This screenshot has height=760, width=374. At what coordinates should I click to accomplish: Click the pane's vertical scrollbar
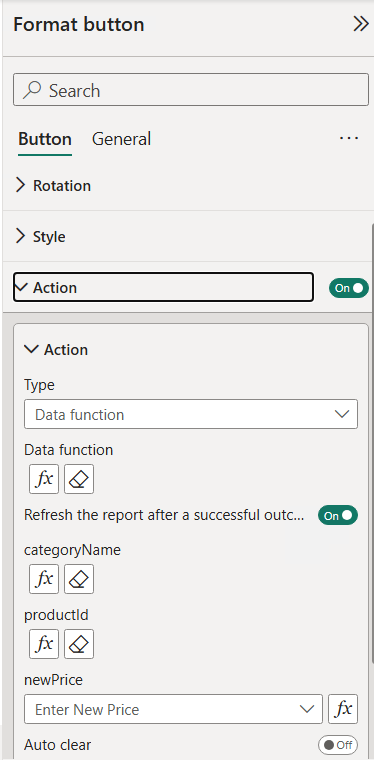pyautogui.click(x=372, y=444)
